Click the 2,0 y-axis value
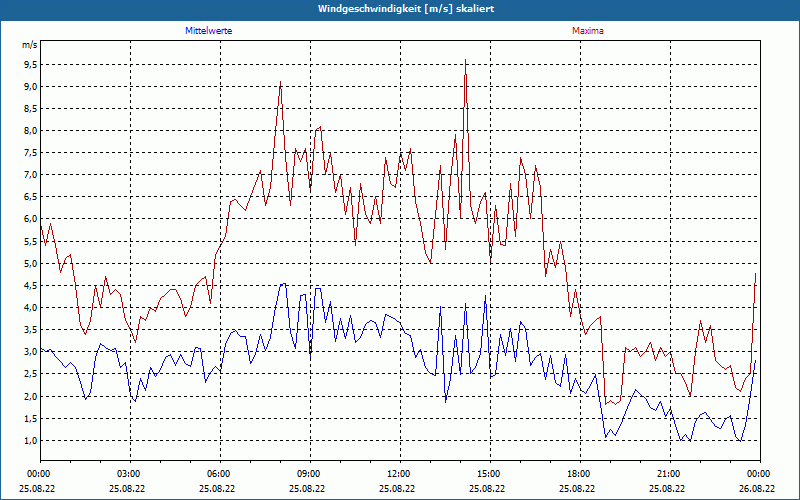This screenshot has height=500, width=800. point(31,396)
